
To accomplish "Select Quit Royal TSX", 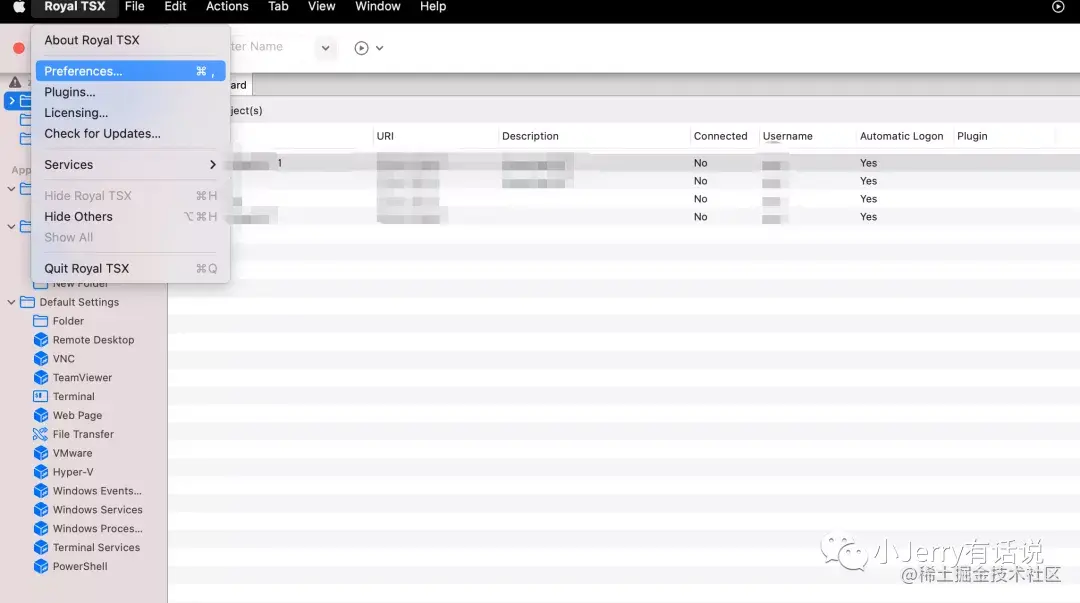I will (130, 268).
